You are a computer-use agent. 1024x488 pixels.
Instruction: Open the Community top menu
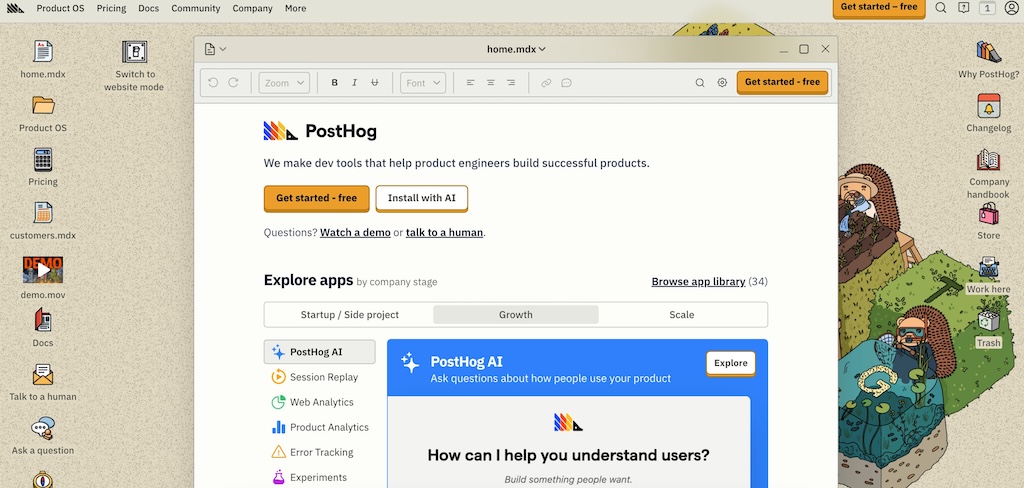(195, 8)
